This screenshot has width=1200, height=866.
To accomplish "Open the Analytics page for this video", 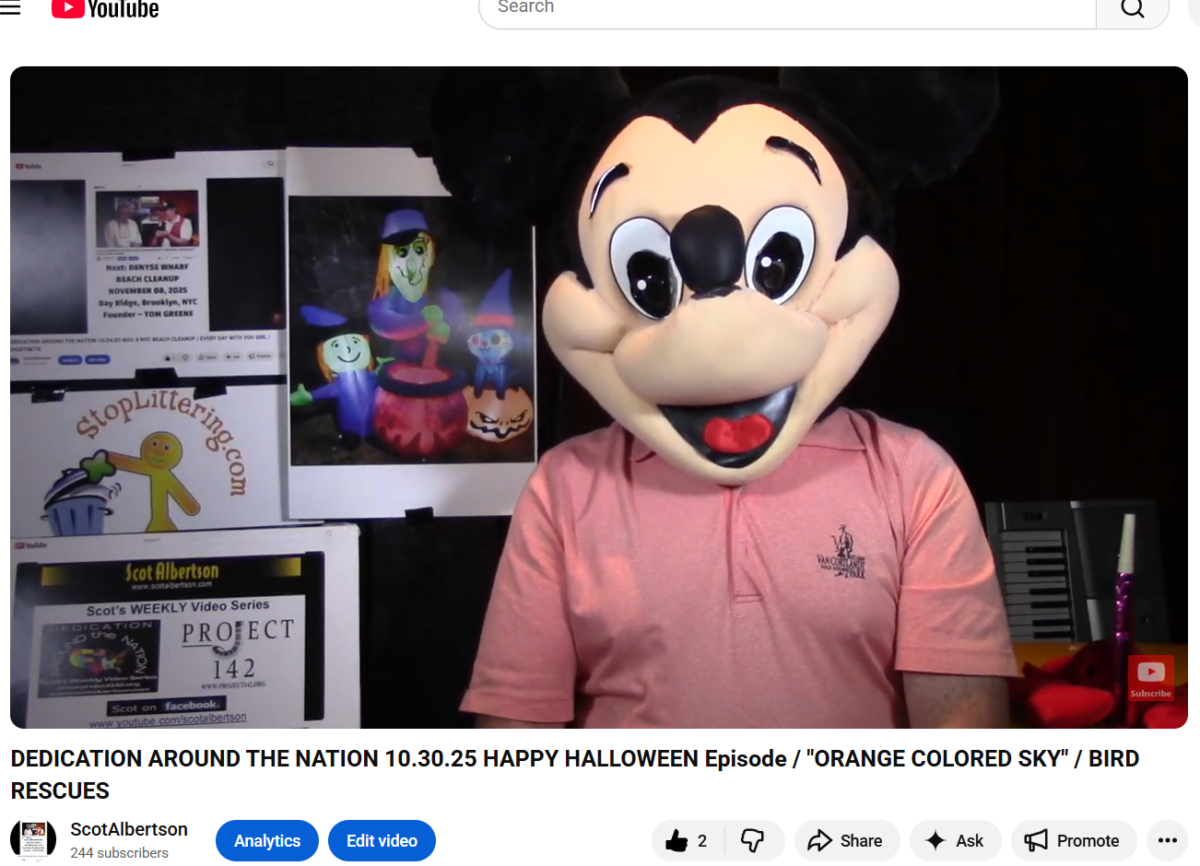I will [267, 841].
